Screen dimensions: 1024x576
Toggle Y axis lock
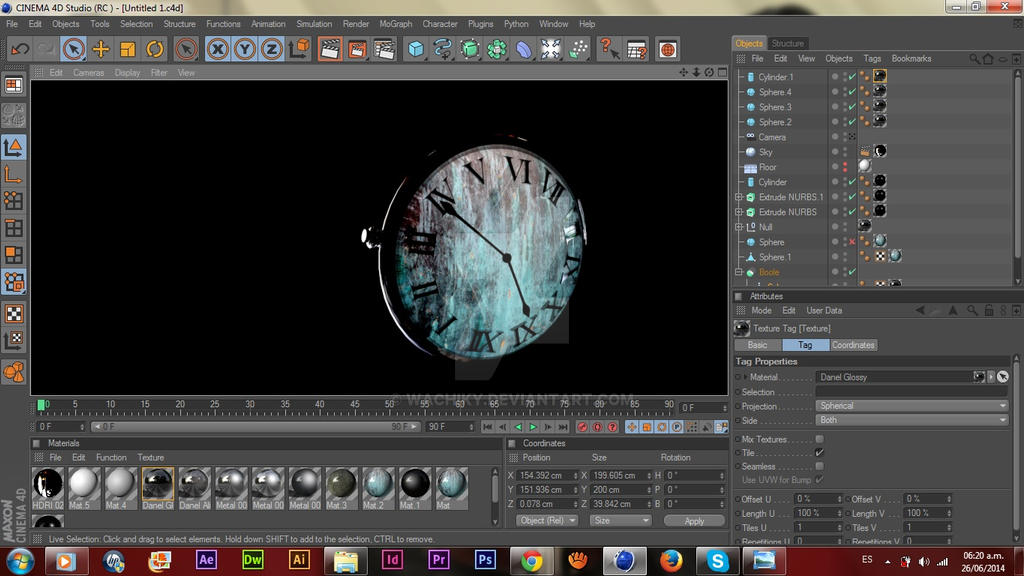click(x=244, y=49)
